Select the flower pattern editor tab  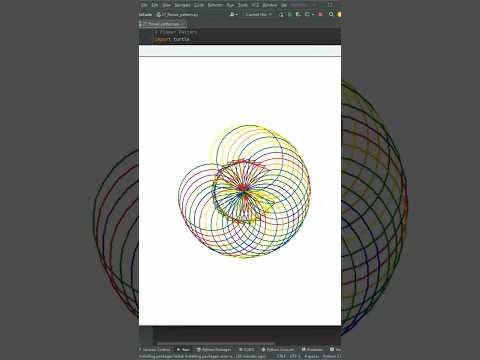coord(163,24)
